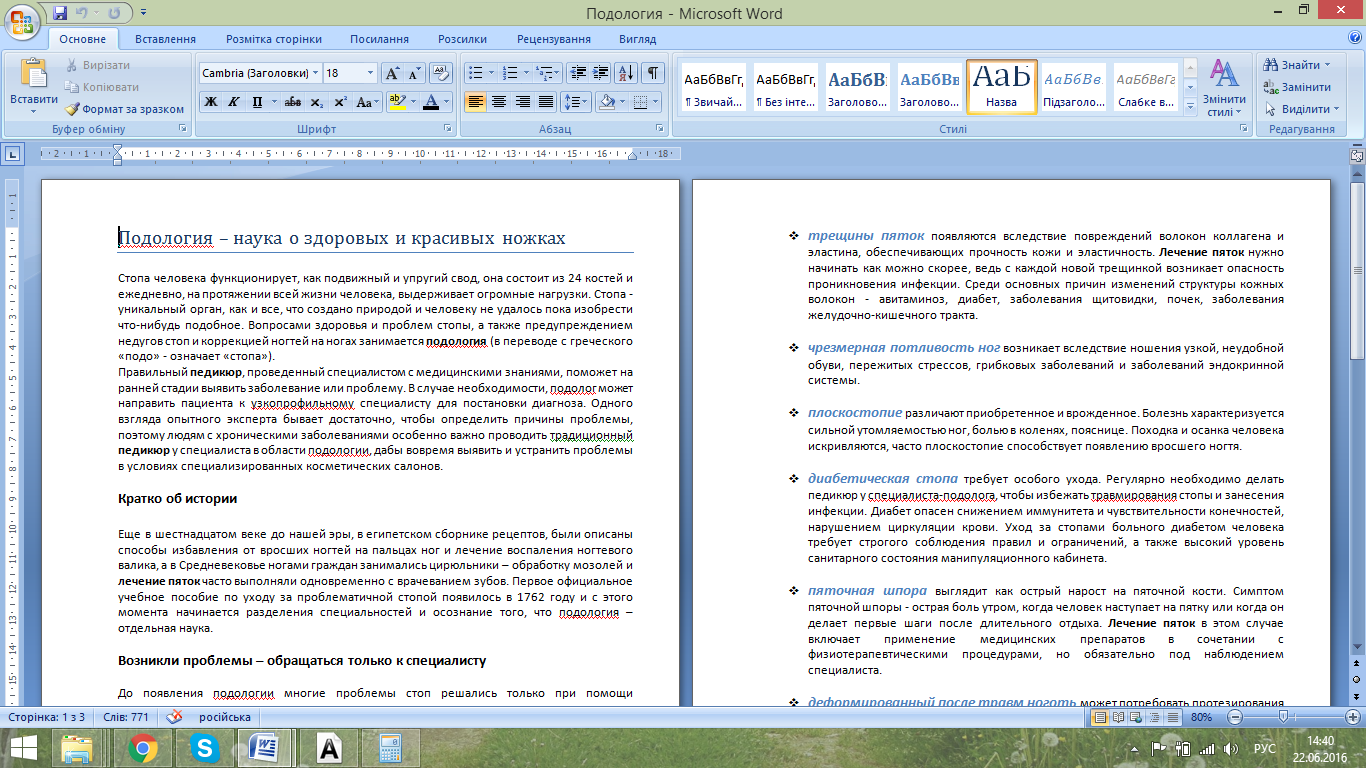Click the Замінити button
Screen dimensions: 1366x768
tap(1298, 87)
